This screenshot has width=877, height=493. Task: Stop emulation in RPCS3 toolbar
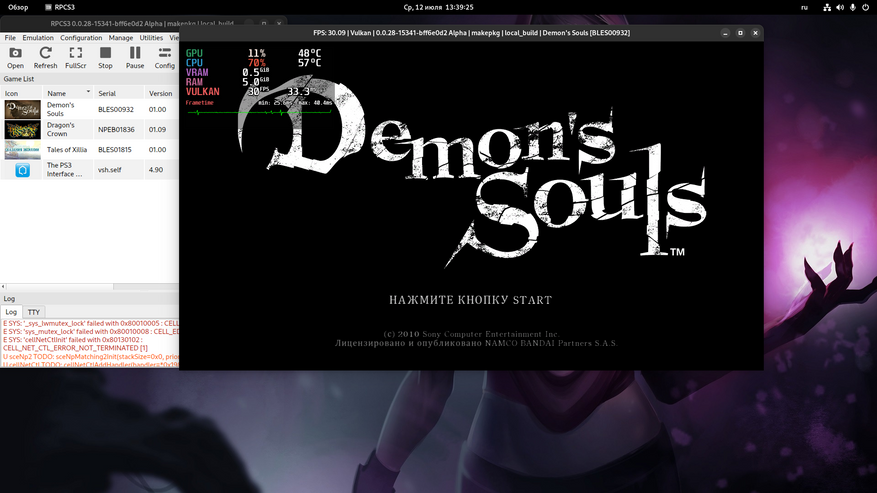click(105, 58)
